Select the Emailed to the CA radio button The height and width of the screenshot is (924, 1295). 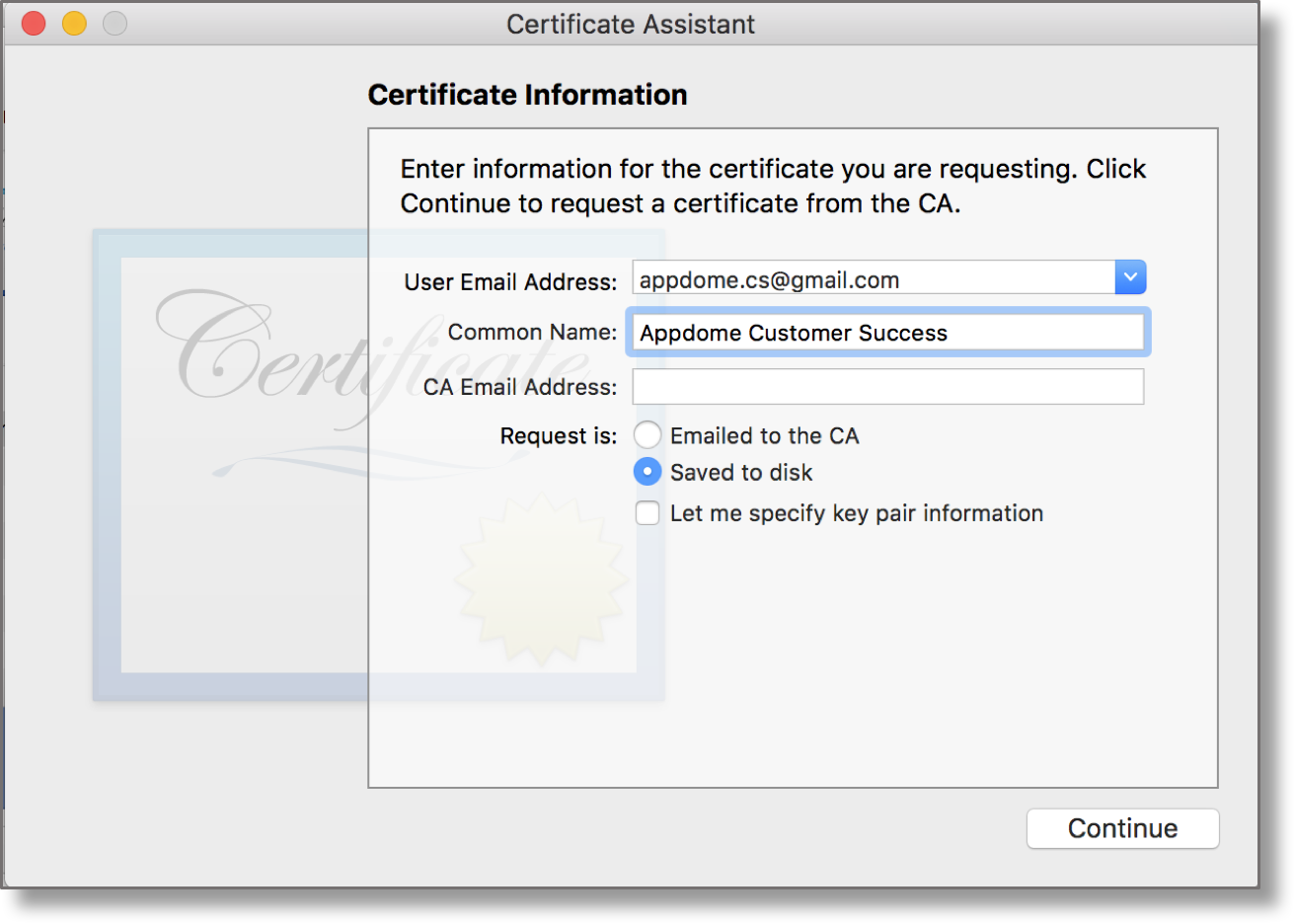[647, 435]
